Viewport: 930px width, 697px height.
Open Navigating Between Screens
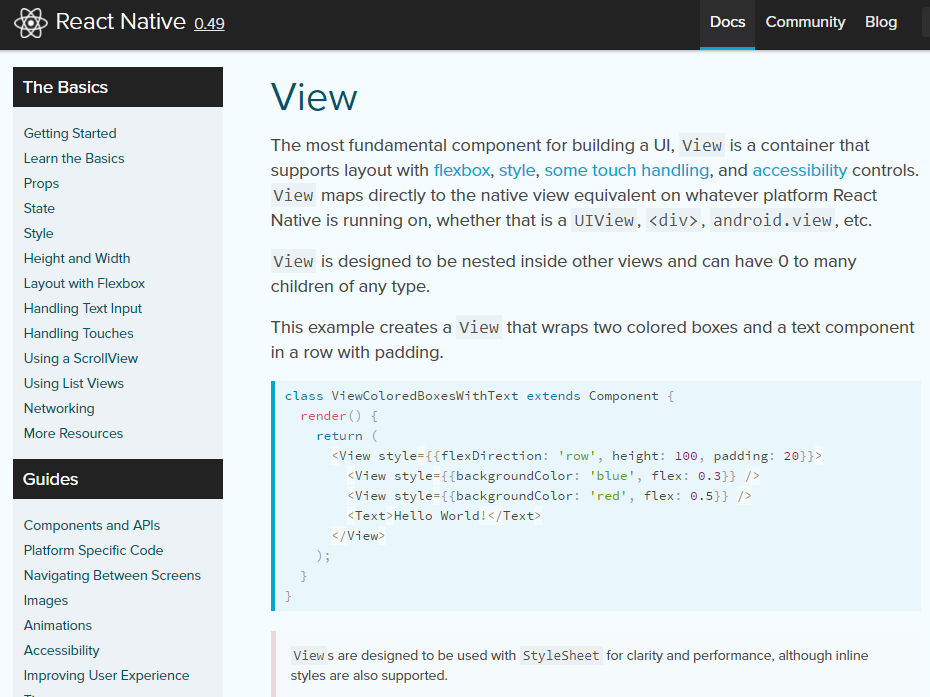pyautogui.click(x=112, y=575)
